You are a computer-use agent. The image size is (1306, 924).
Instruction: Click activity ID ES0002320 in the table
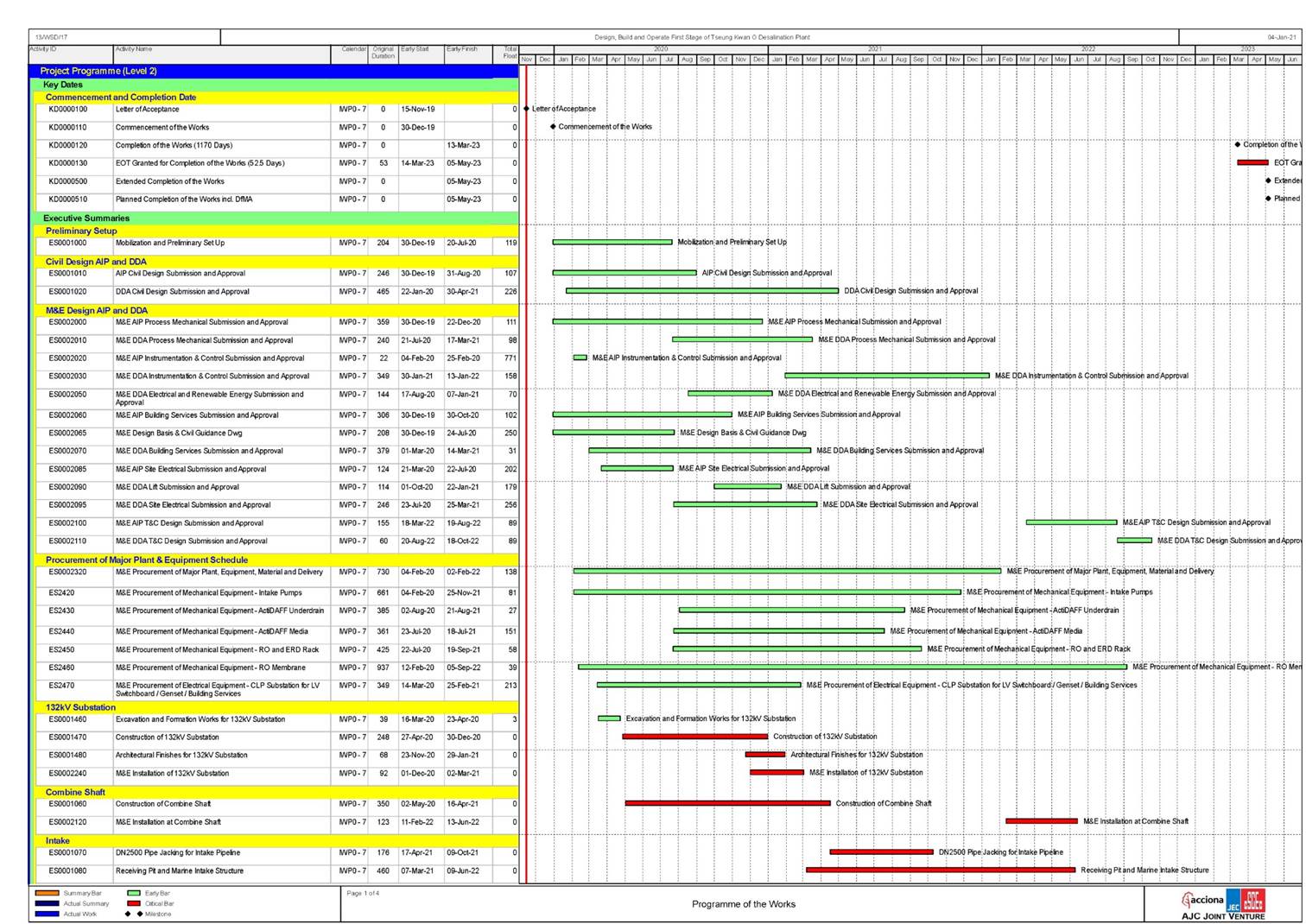67,572
